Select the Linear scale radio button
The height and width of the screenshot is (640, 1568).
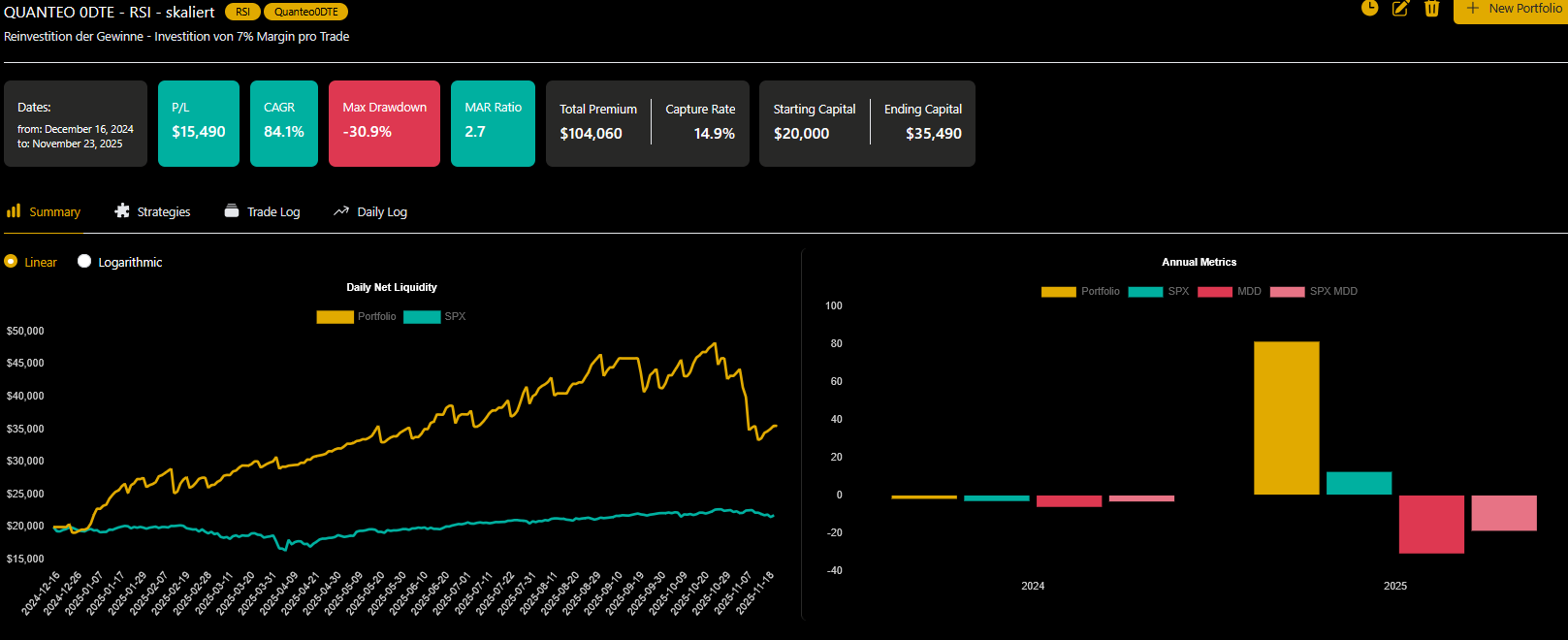tap(12, 262)
